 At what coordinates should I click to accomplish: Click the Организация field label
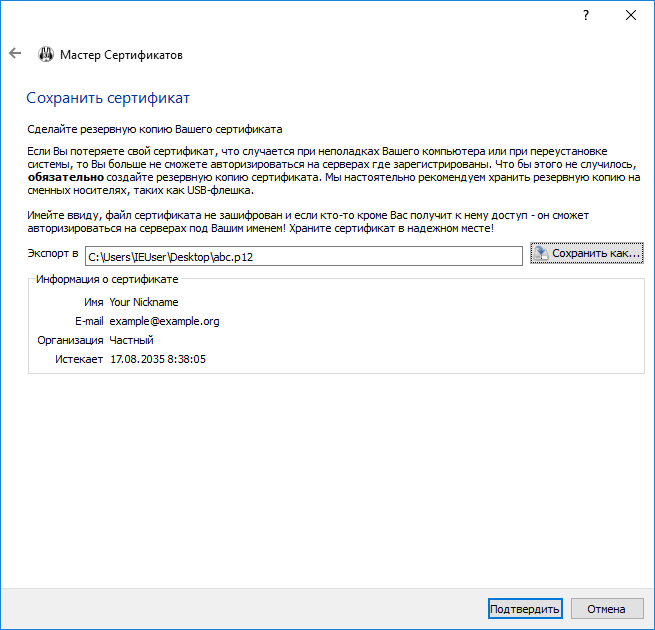coord(70,340)
